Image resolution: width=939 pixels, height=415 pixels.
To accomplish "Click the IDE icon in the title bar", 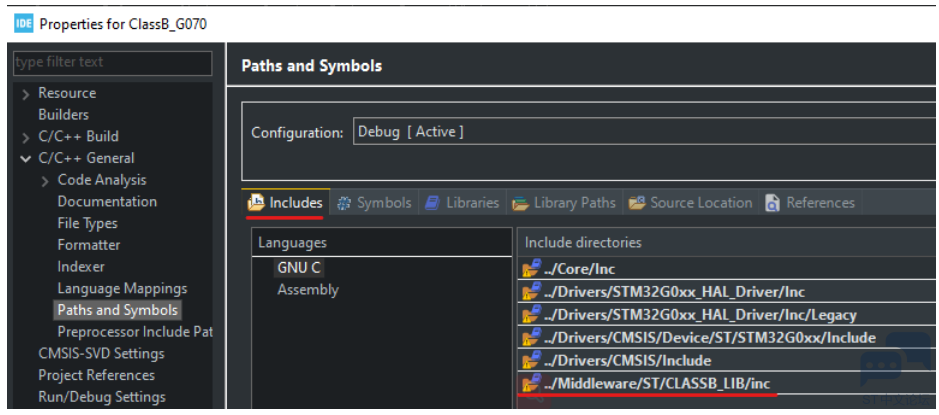I will [23, 24].
